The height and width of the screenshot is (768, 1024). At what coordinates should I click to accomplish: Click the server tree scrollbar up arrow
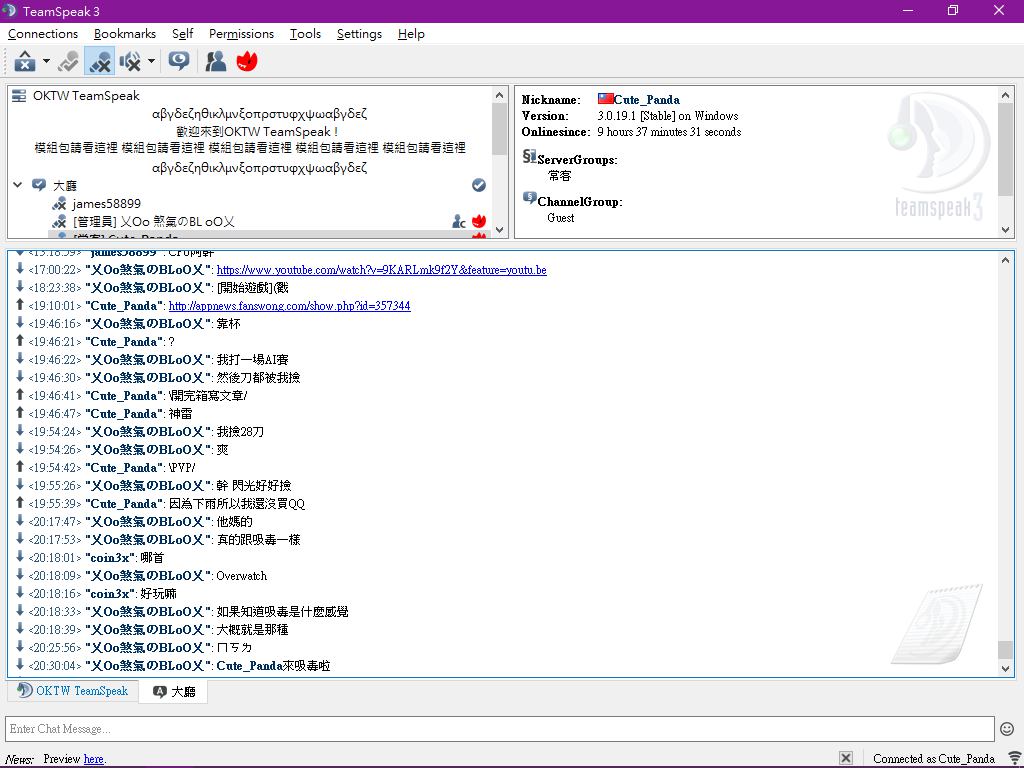tap(500, 95)
